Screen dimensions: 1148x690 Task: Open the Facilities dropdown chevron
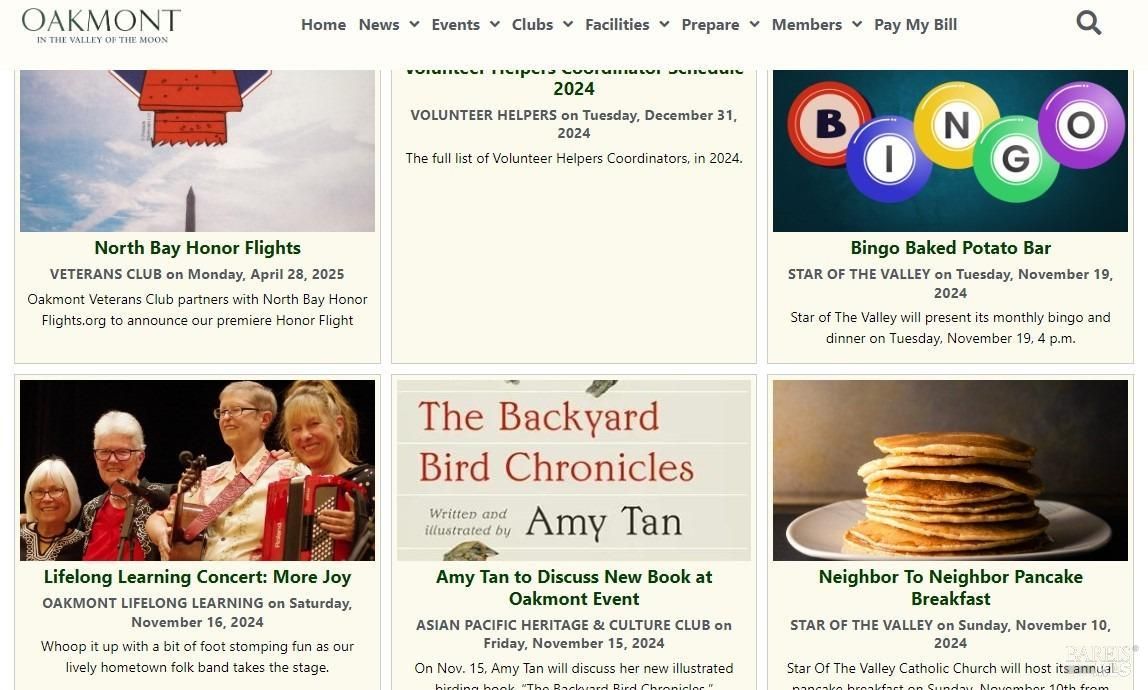coord(664,25)
